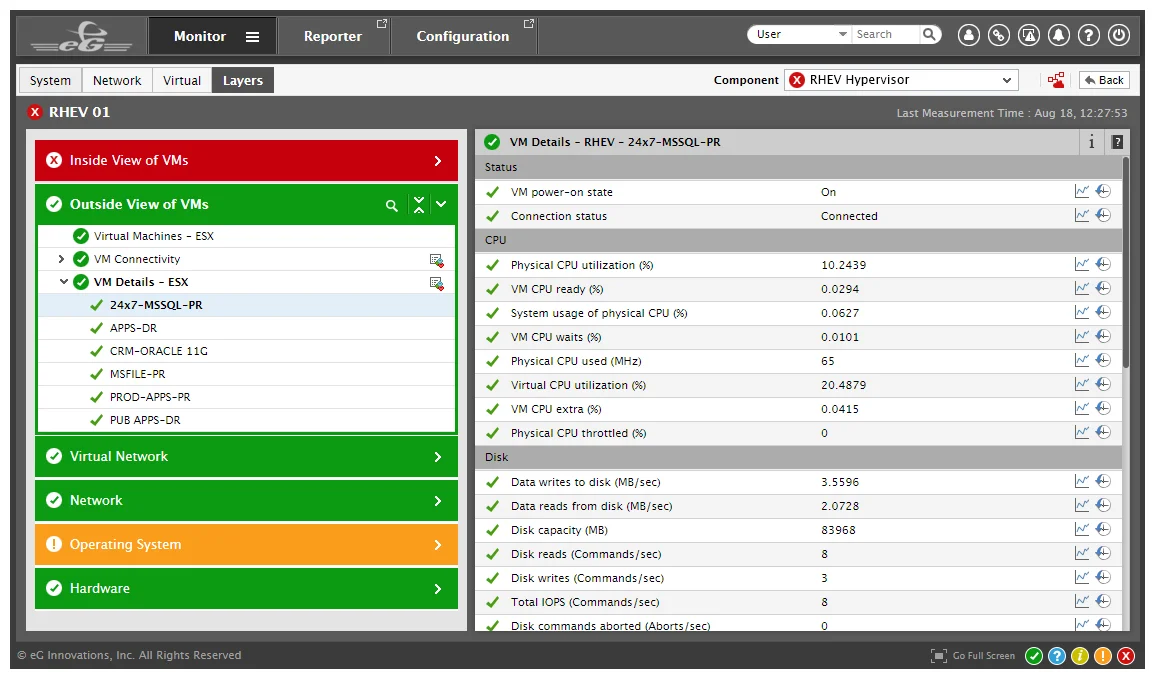
Task: Click the measurements panel vertical scrollbar
Action: pos(1126,261)
